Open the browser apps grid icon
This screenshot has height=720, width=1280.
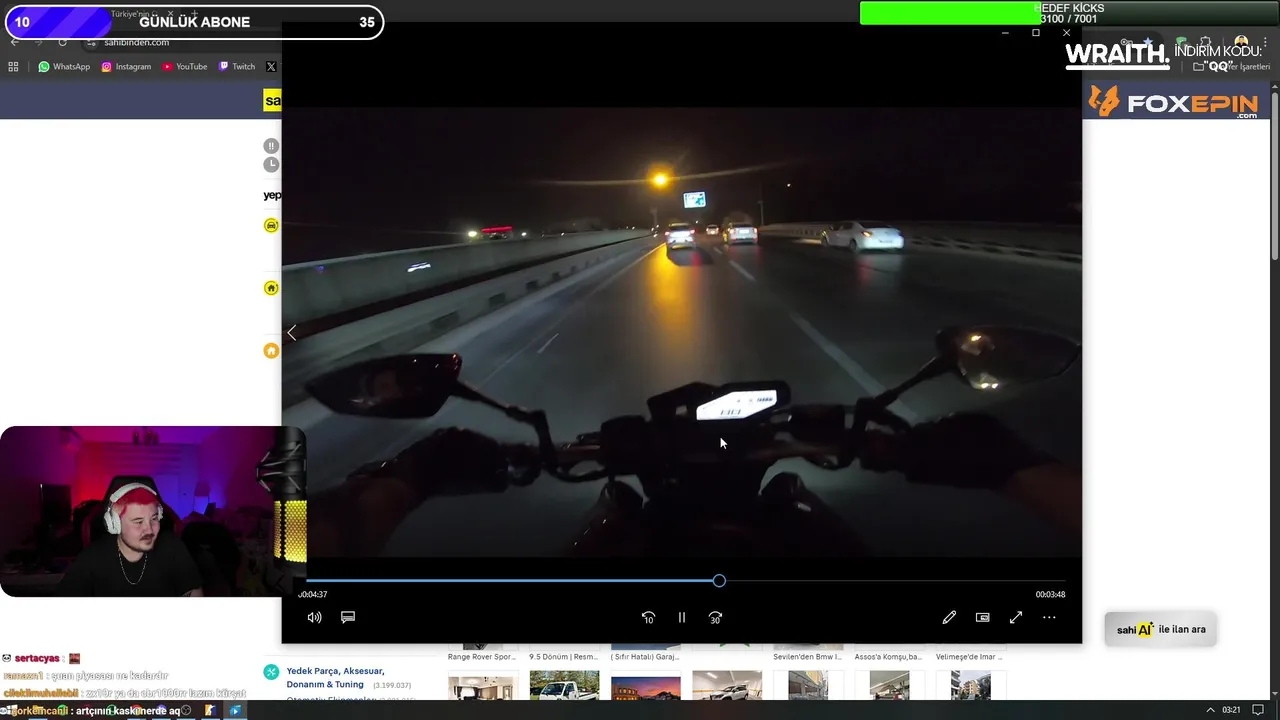point(13,67)
